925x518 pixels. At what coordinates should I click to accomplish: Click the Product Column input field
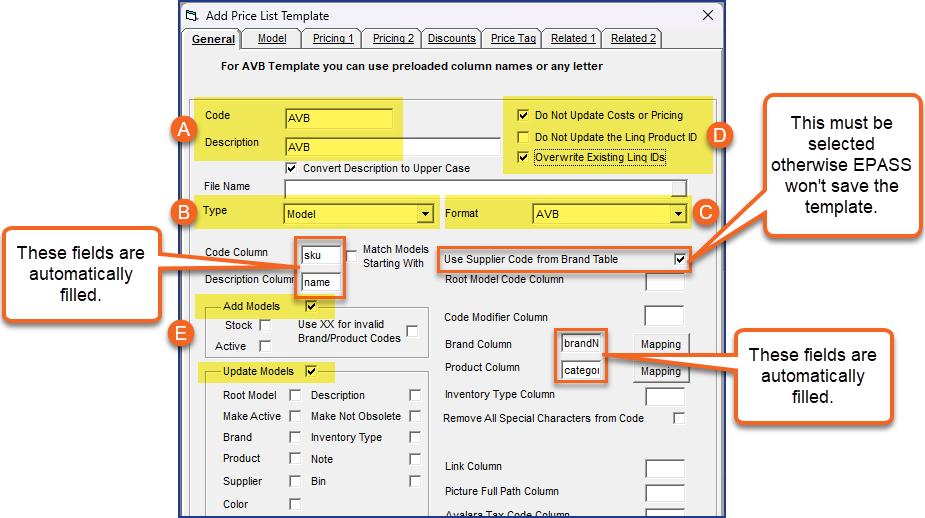(x=581, y=370)
